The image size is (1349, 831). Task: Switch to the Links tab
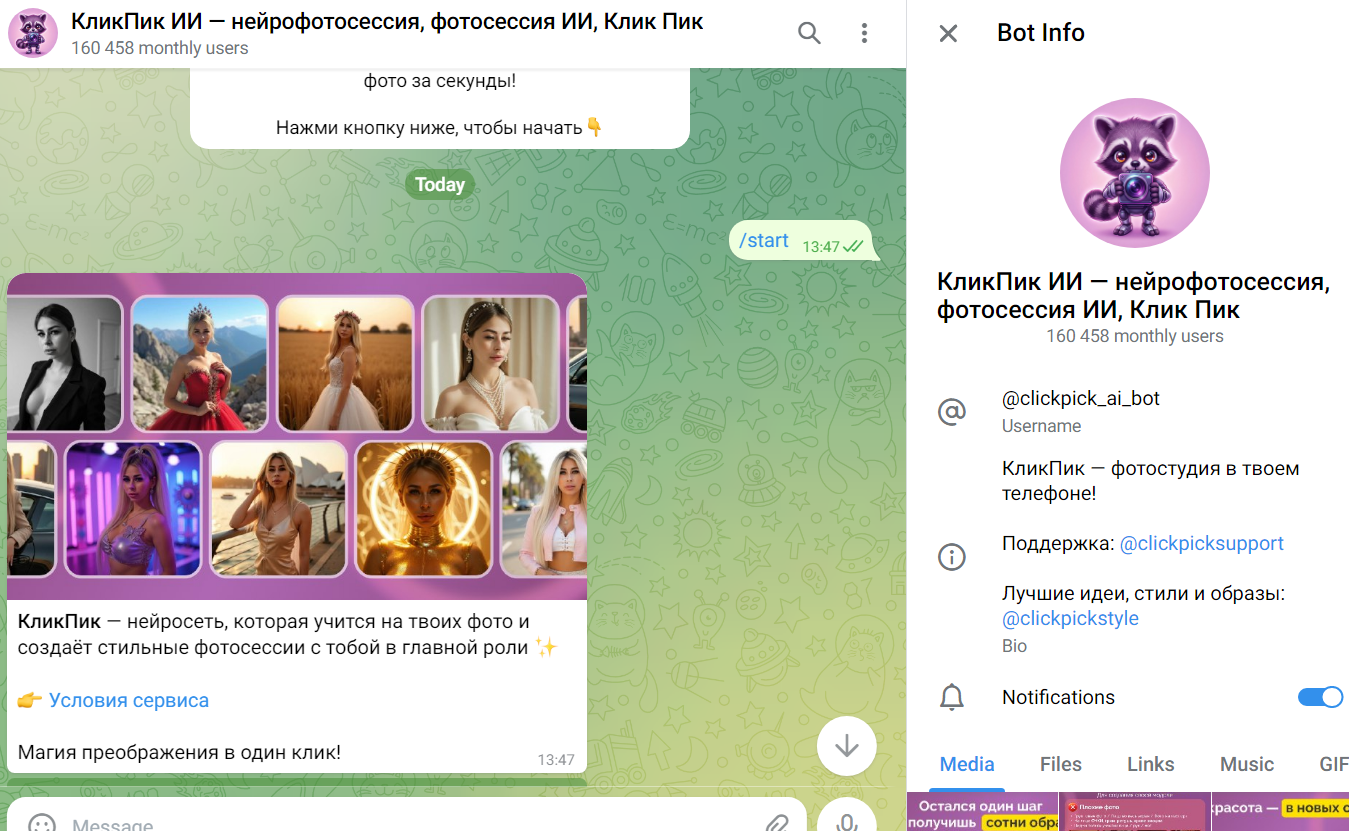click(1150, 764)
